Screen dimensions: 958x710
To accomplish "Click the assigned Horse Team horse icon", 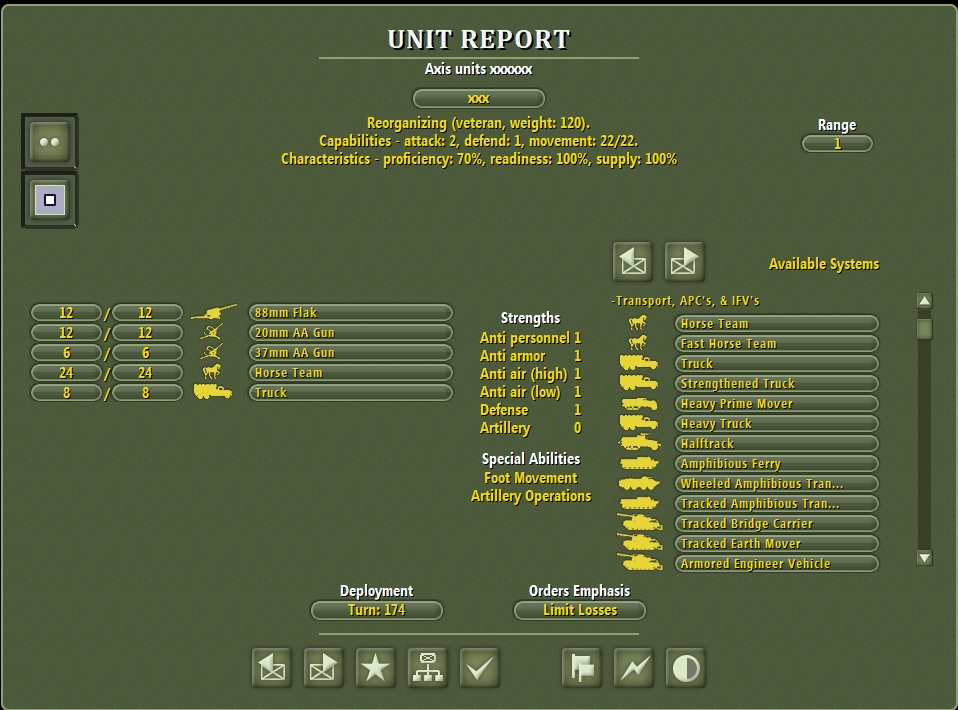I will [211, 371].
